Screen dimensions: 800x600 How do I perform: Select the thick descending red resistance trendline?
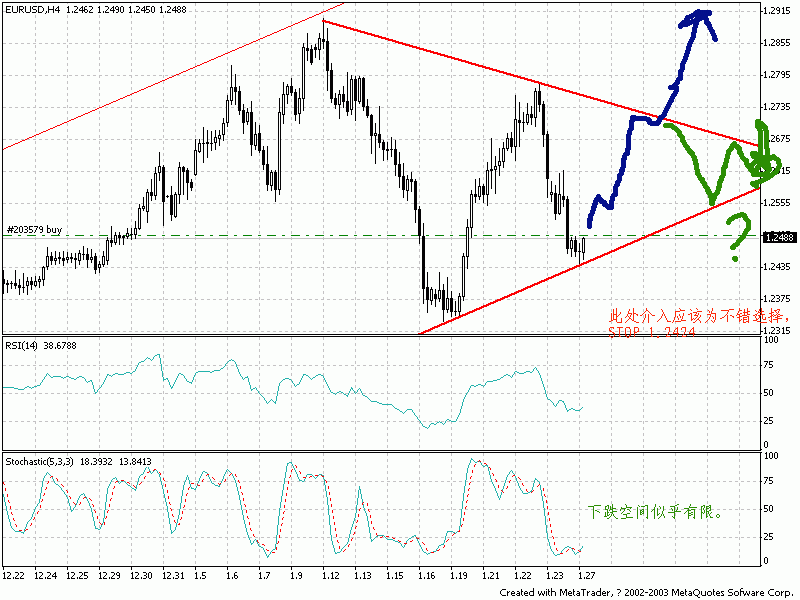click(541, 83)
